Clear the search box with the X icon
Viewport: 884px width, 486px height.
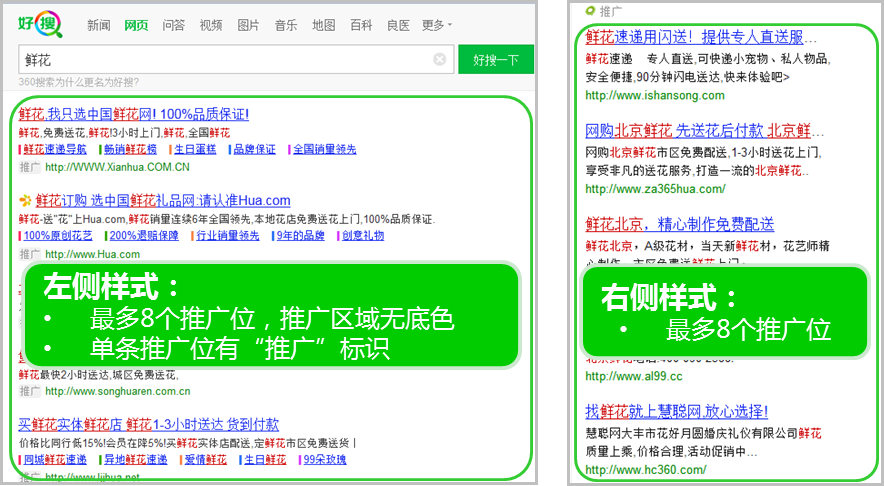pos(439,60)
